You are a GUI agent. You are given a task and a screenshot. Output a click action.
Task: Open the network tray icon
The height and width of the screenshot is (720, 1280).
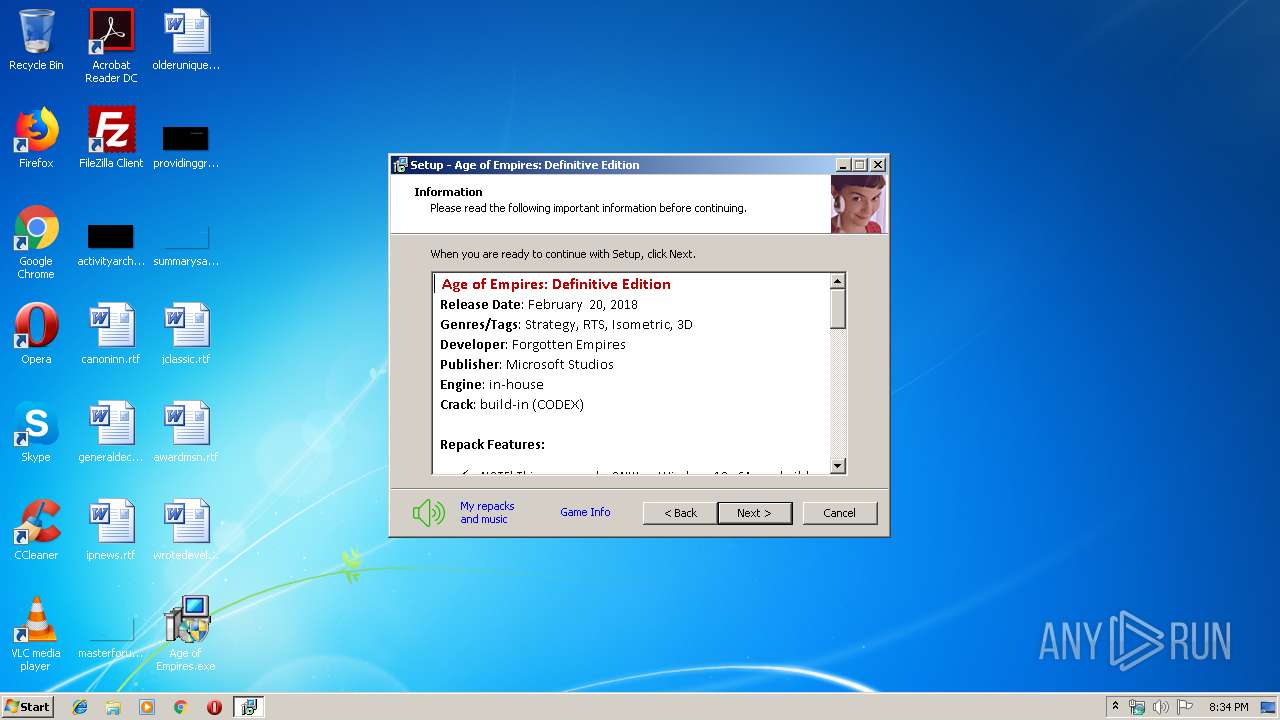point(1137,707)
